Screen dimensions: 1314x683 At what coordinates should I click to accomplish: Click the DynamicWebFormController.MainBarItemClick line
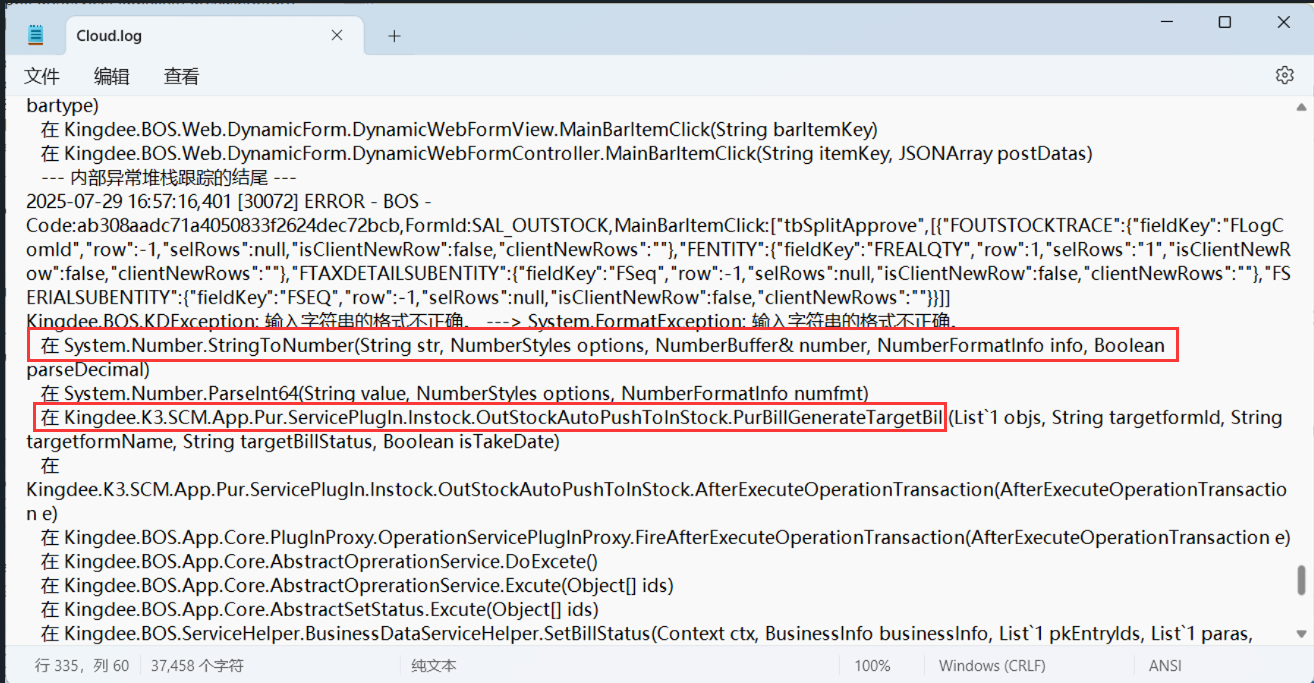(566, 153)
